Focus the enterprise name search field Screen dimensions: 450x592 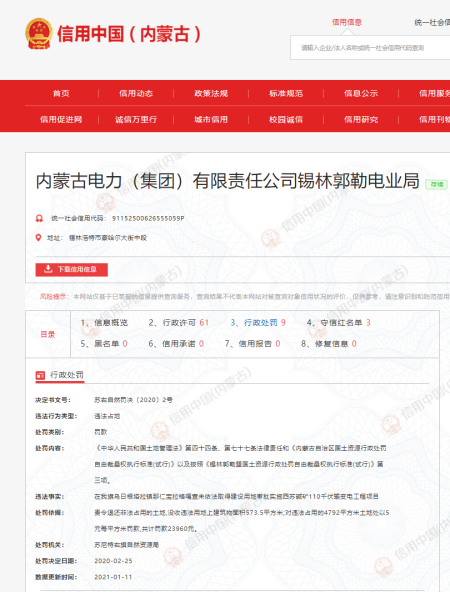pos(370,48)
